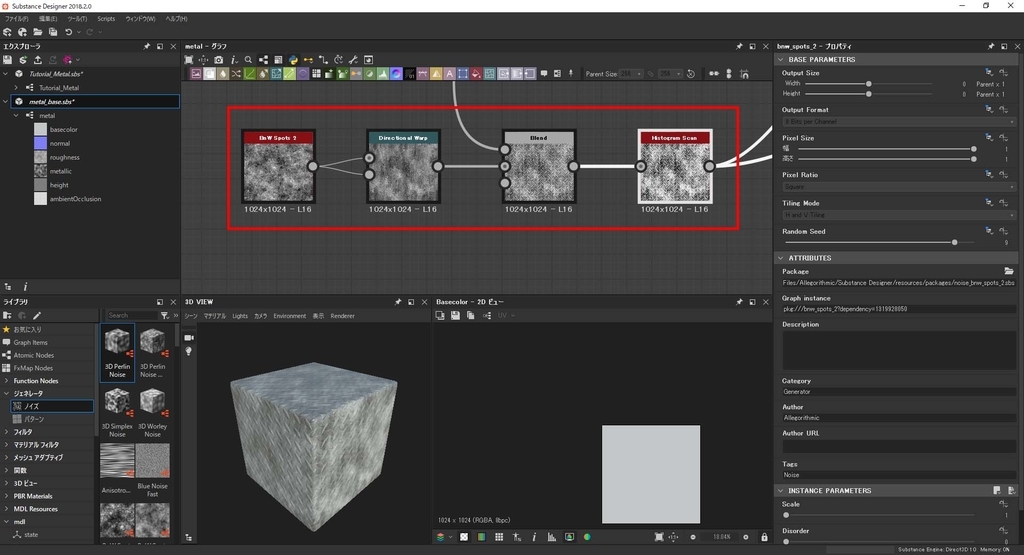Open the Environment menu in 3D View
Image resolution: width=1024 pixels, height=555 pixels.
coord(290,316)
